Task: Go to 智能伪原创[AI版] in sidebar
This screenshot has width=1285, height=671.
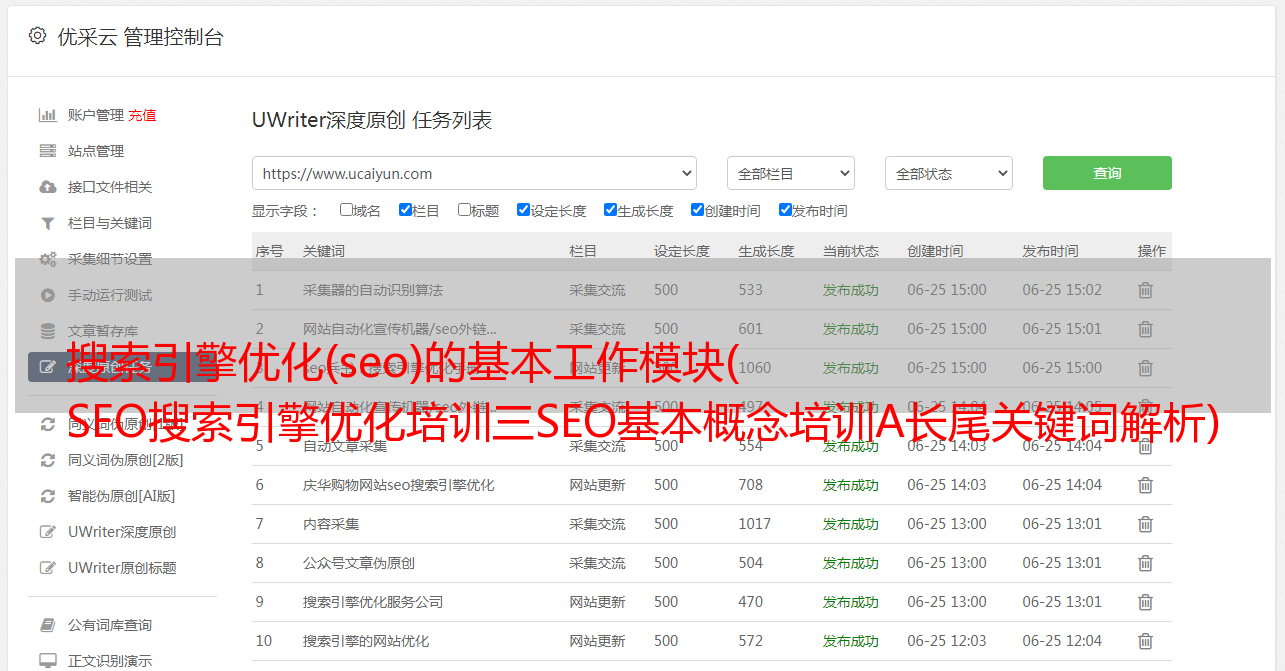Action: coord(121,496)
